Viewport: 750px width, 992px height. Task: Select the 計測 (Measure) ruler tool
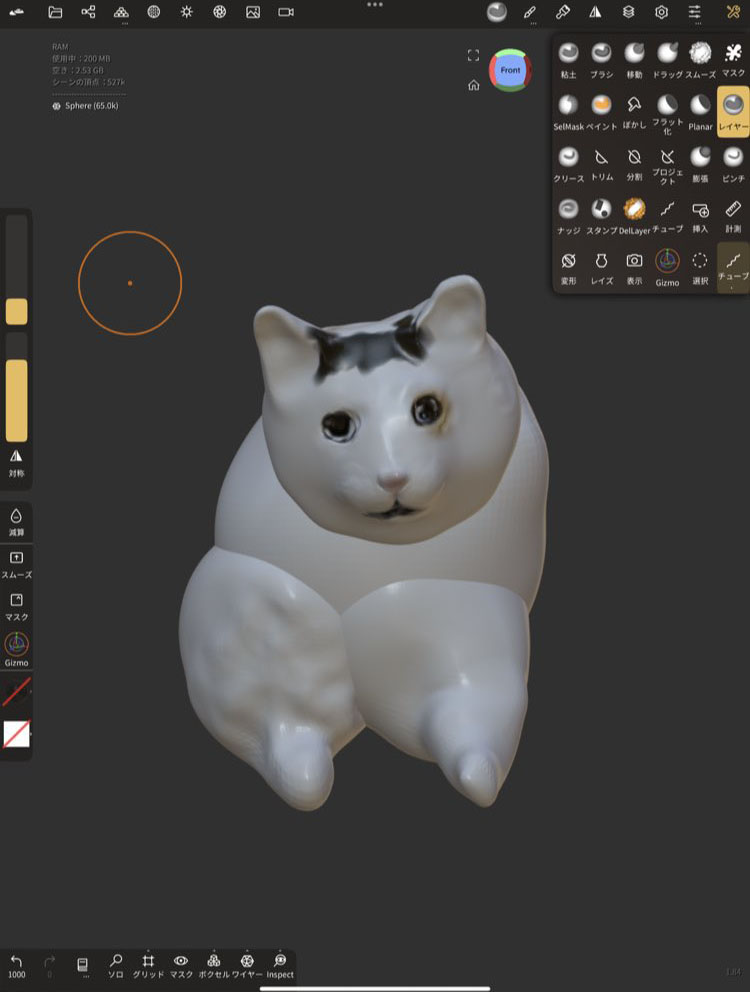tap(733, 214)
